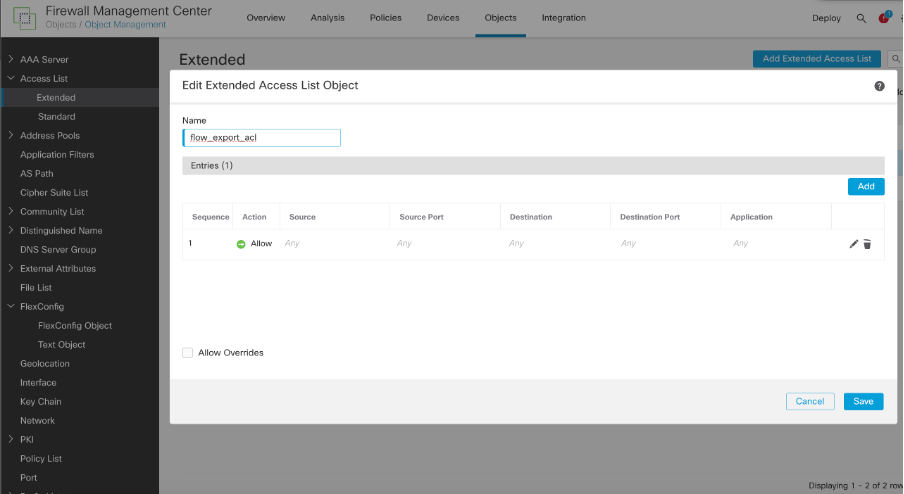Viewport: 904px width, 494px height.
Task: Open Port in sidebar
Action: pos(28,478)
